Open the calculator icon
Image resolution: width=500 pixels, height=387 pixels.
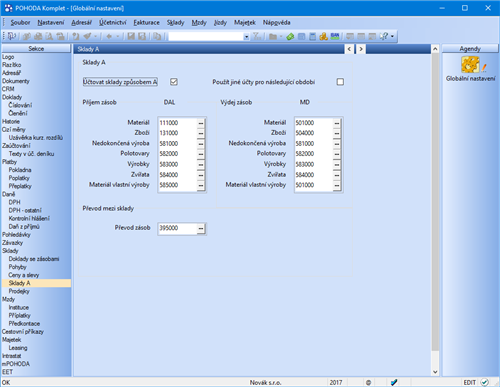(x=312, y=36)
